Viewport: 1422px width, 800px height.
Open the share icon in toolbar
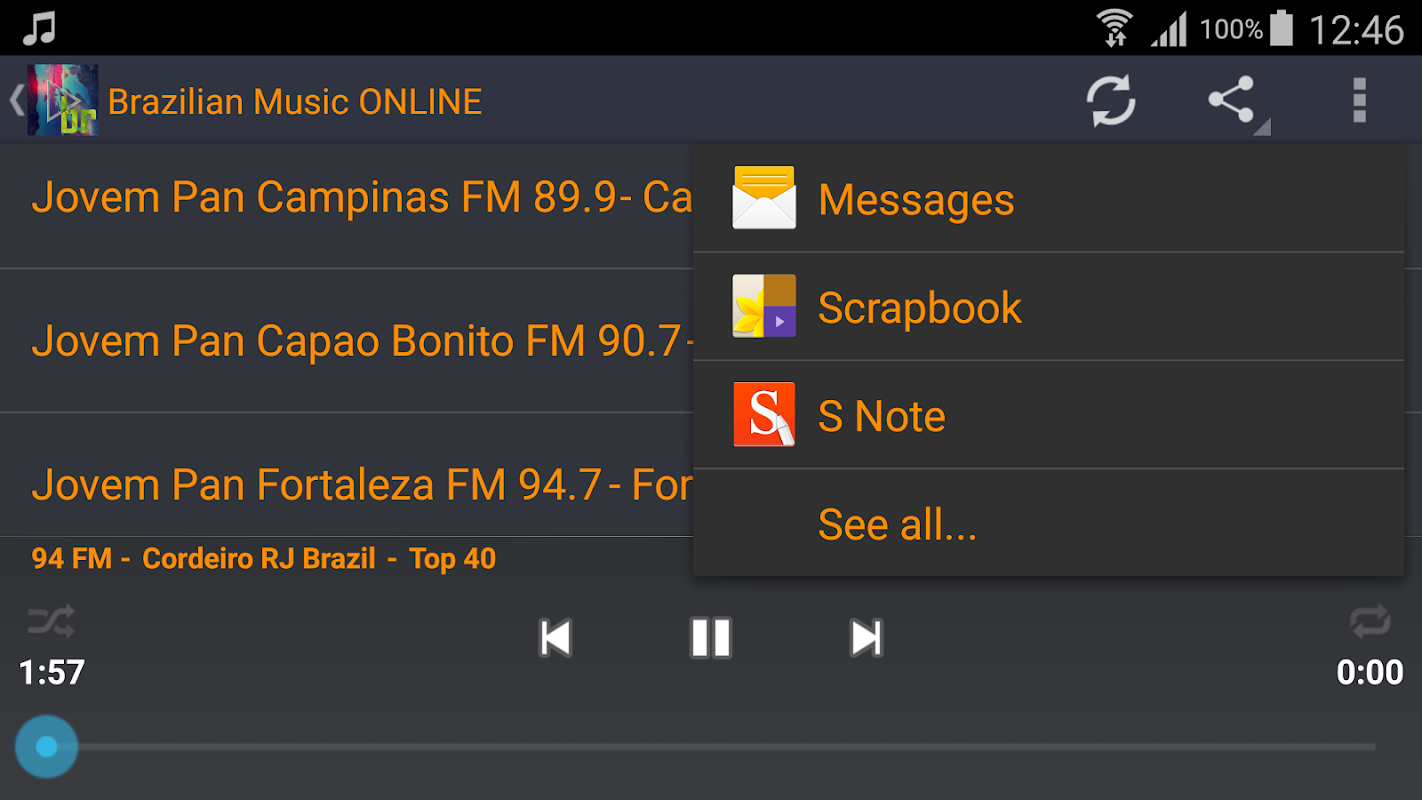[1232, 100]
